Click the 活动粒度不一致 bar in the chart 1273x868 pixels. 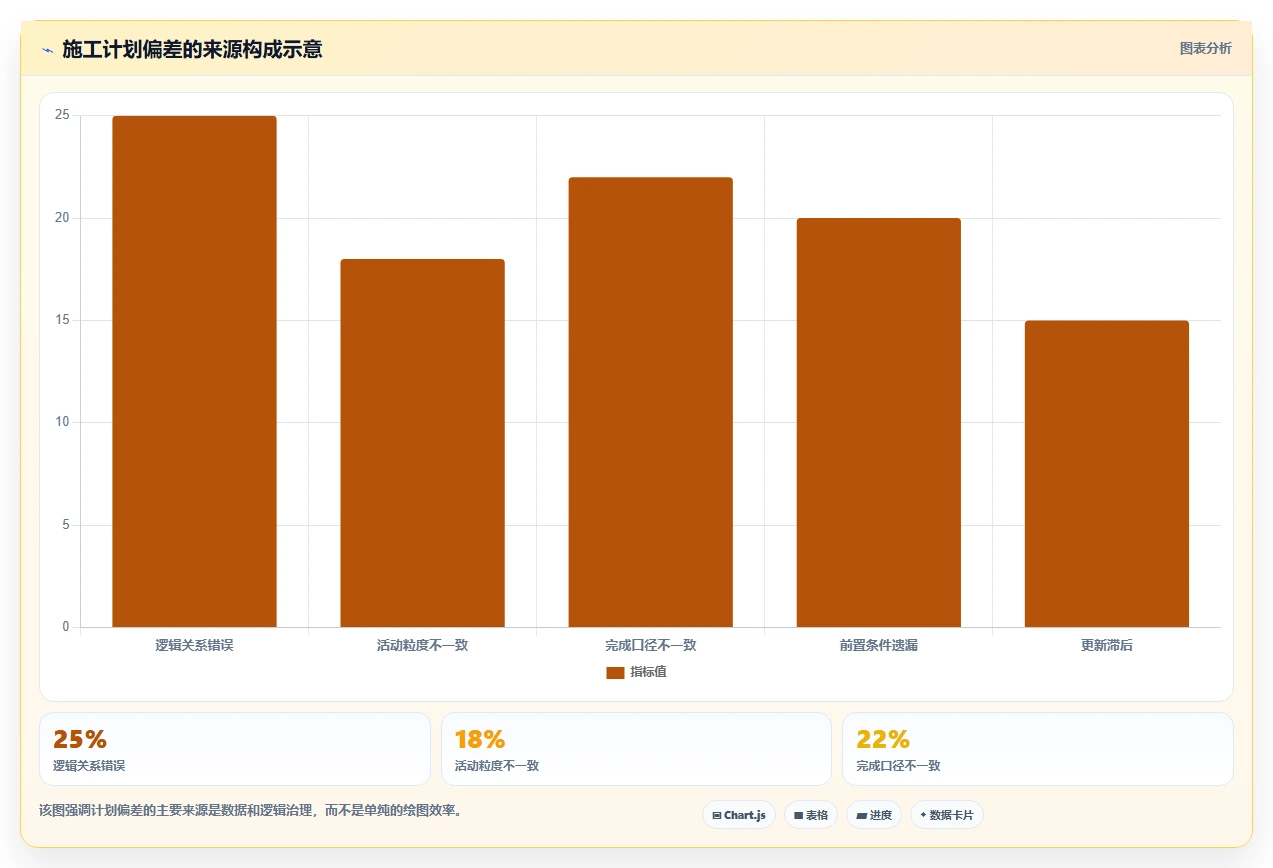coord(422,443)
